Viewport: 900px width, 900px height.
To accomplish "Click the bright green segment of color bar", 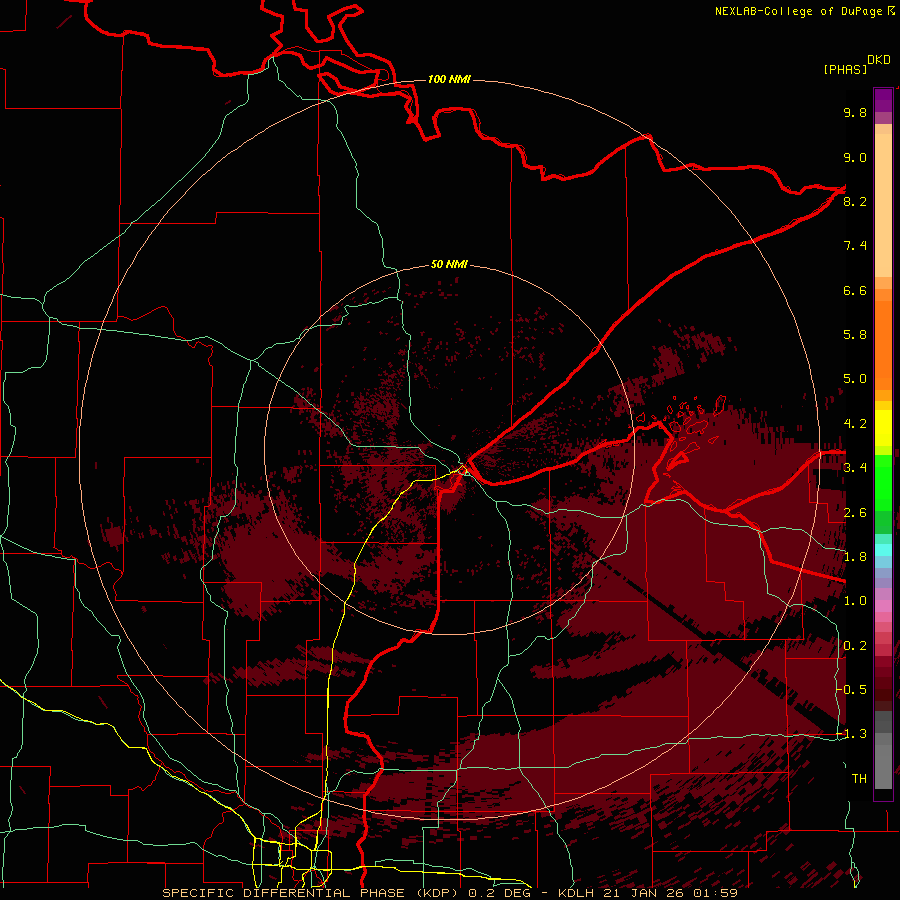I will coord(883,483).
